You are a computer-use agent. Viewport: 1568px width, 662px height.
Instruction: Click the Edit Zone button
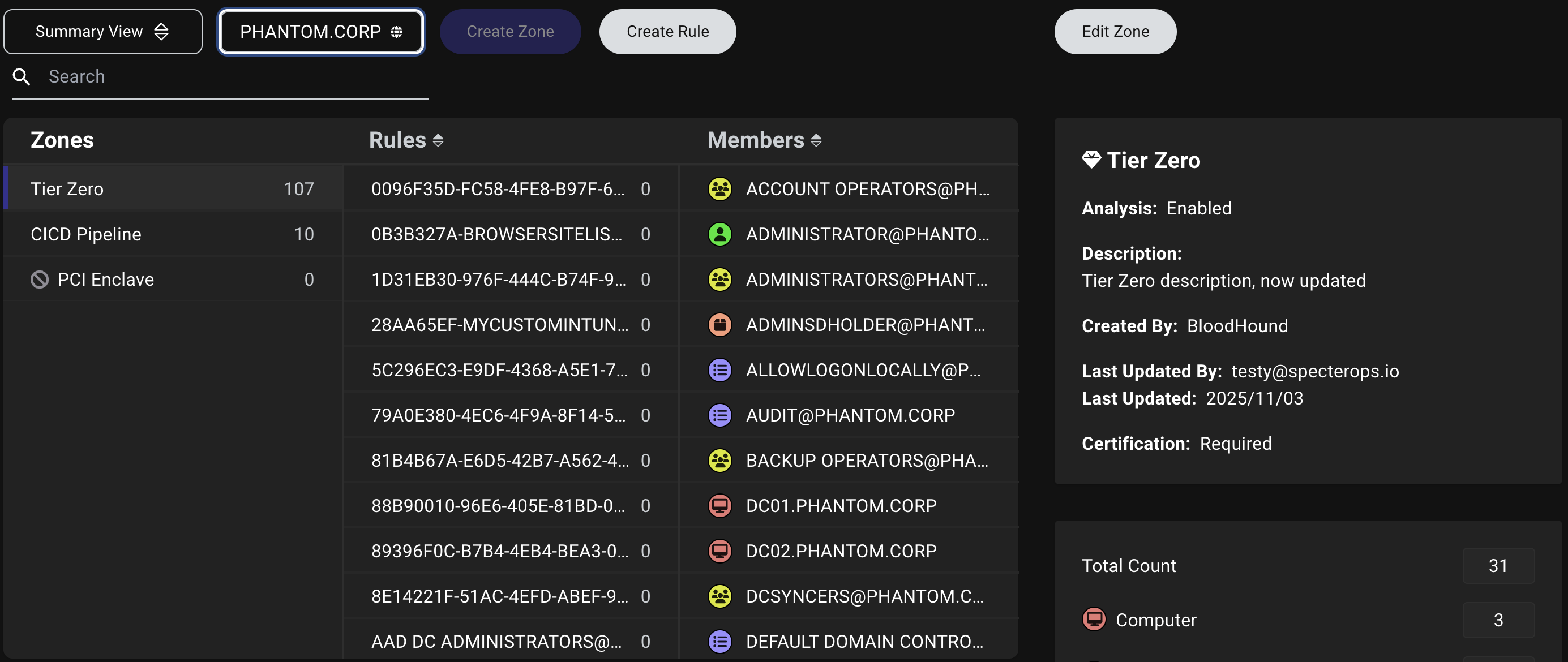tap(1115, 32)
